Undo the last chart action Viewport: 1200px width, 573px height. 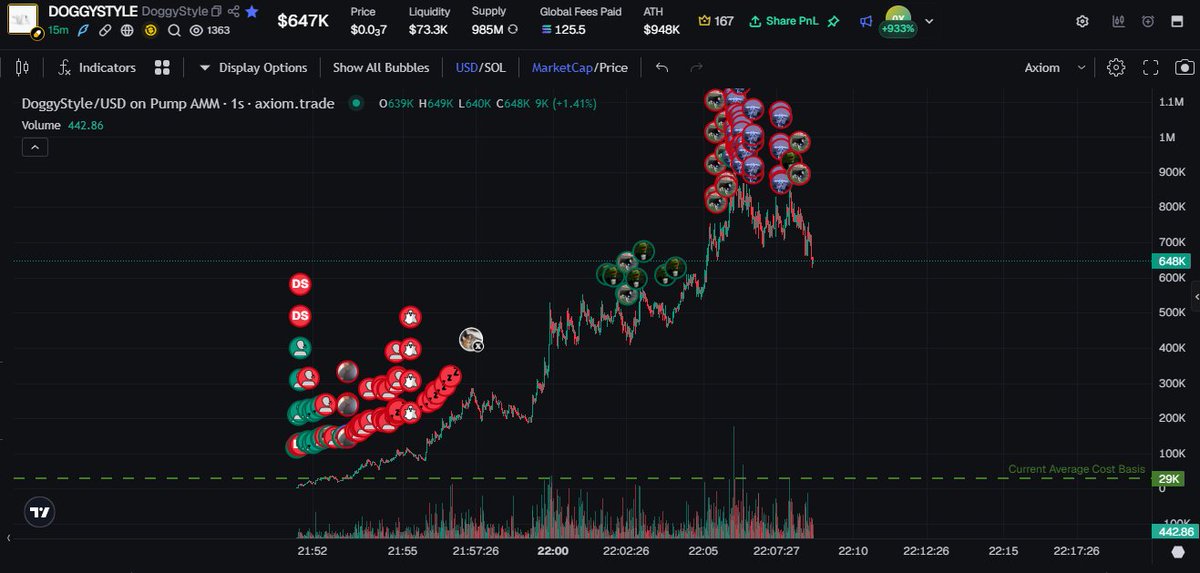tap(662, 67)
